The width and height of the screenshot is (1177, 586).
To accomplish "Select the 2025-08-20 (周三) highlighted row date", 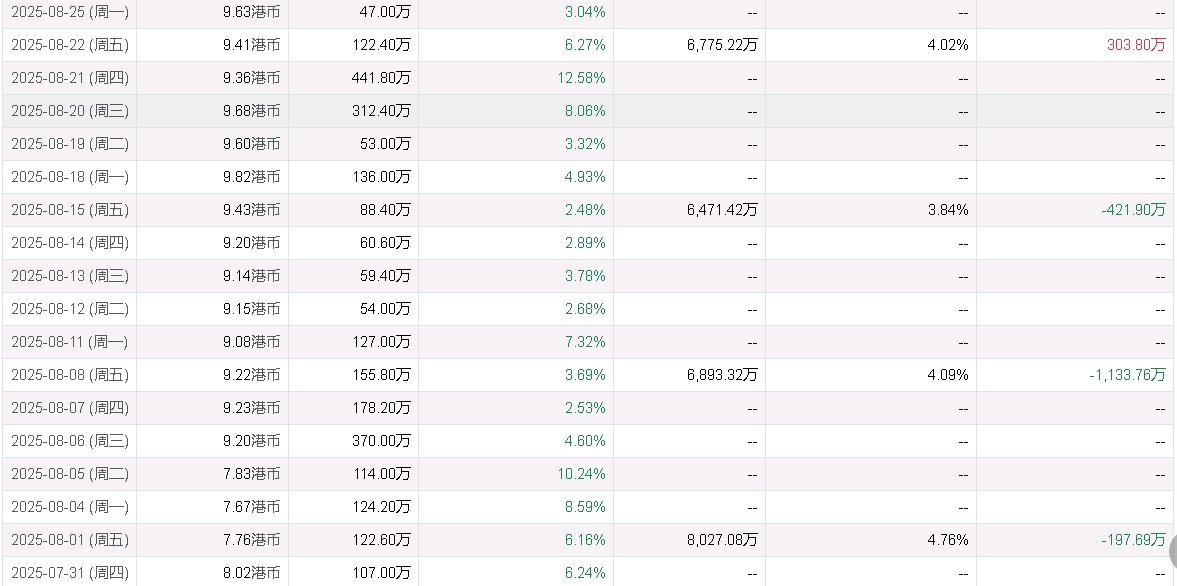I will 70,111.
